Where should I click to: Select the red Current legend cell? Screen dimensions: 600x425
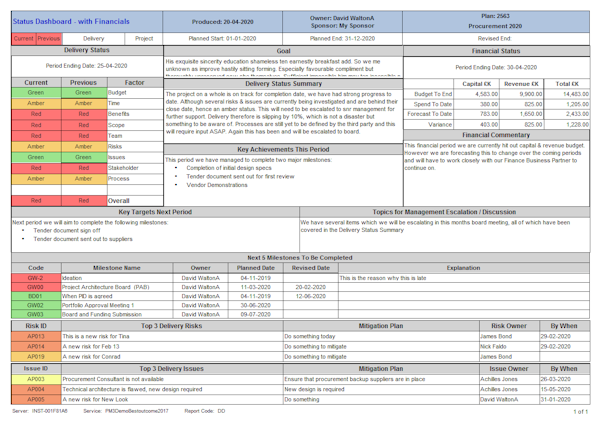[23, 38]
